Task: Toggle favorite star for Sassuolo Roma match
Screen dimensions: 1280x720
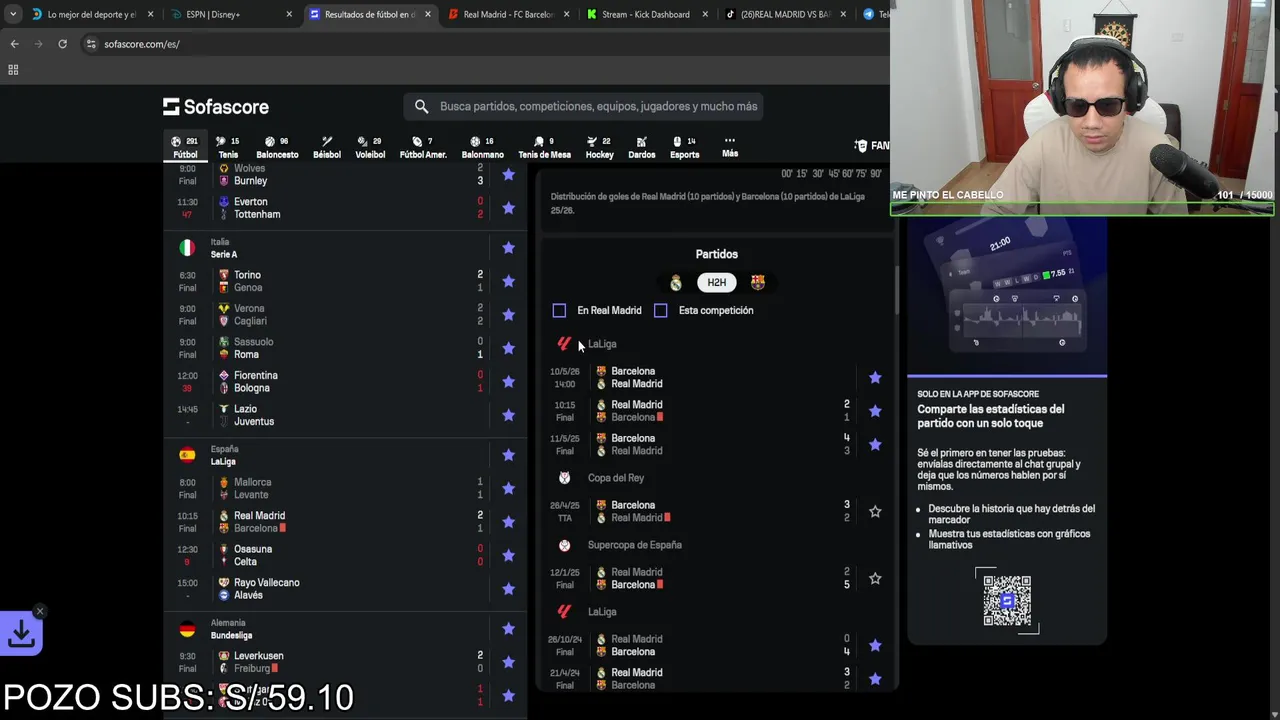Action: [x=508, y=348]
